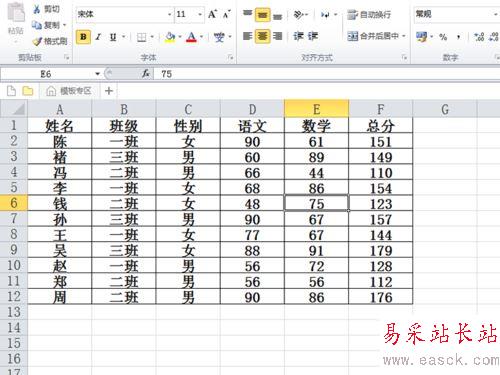Select column G header
500x375 pixels.
pos(445,109)
